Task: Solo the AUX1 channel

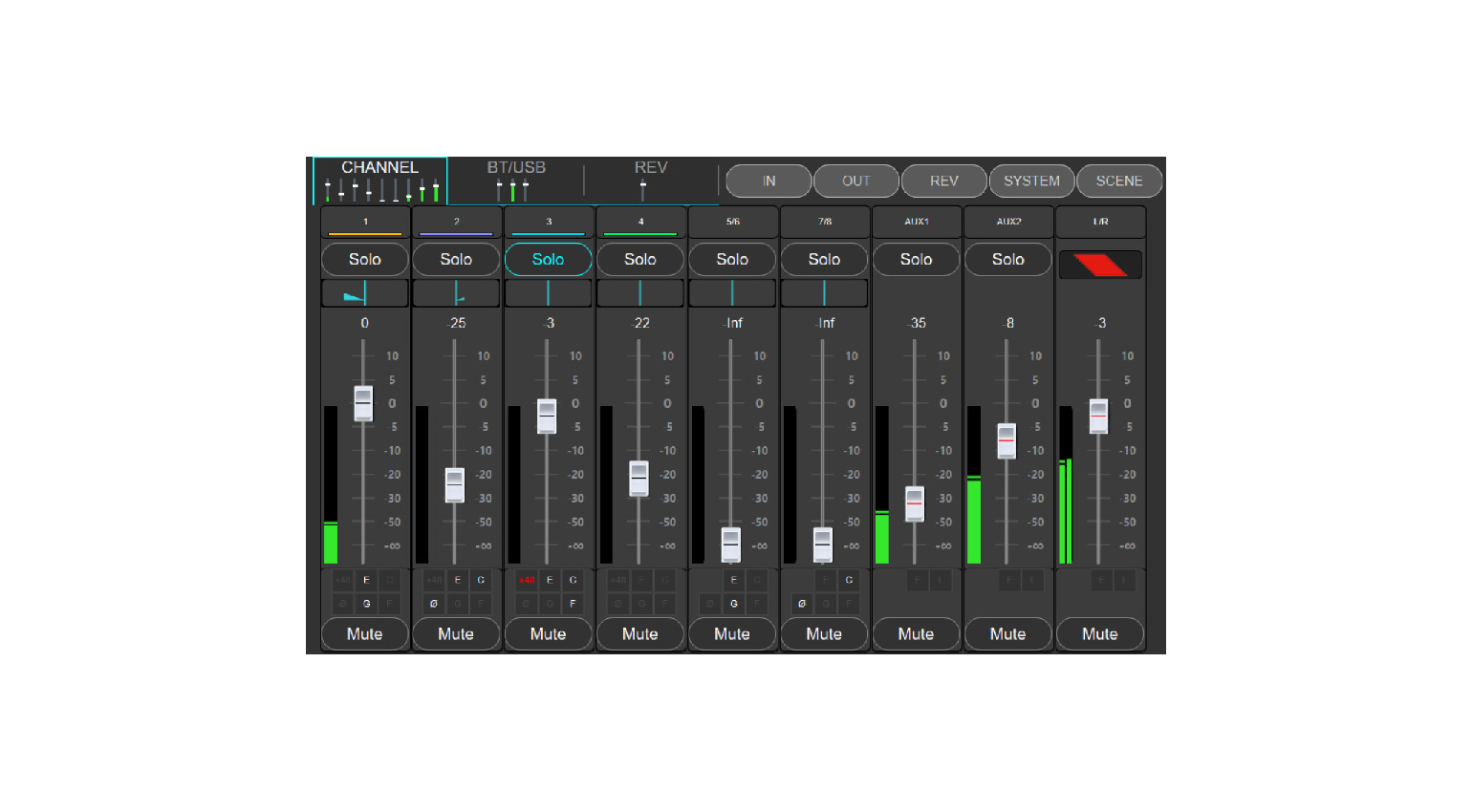Action: 916,259
